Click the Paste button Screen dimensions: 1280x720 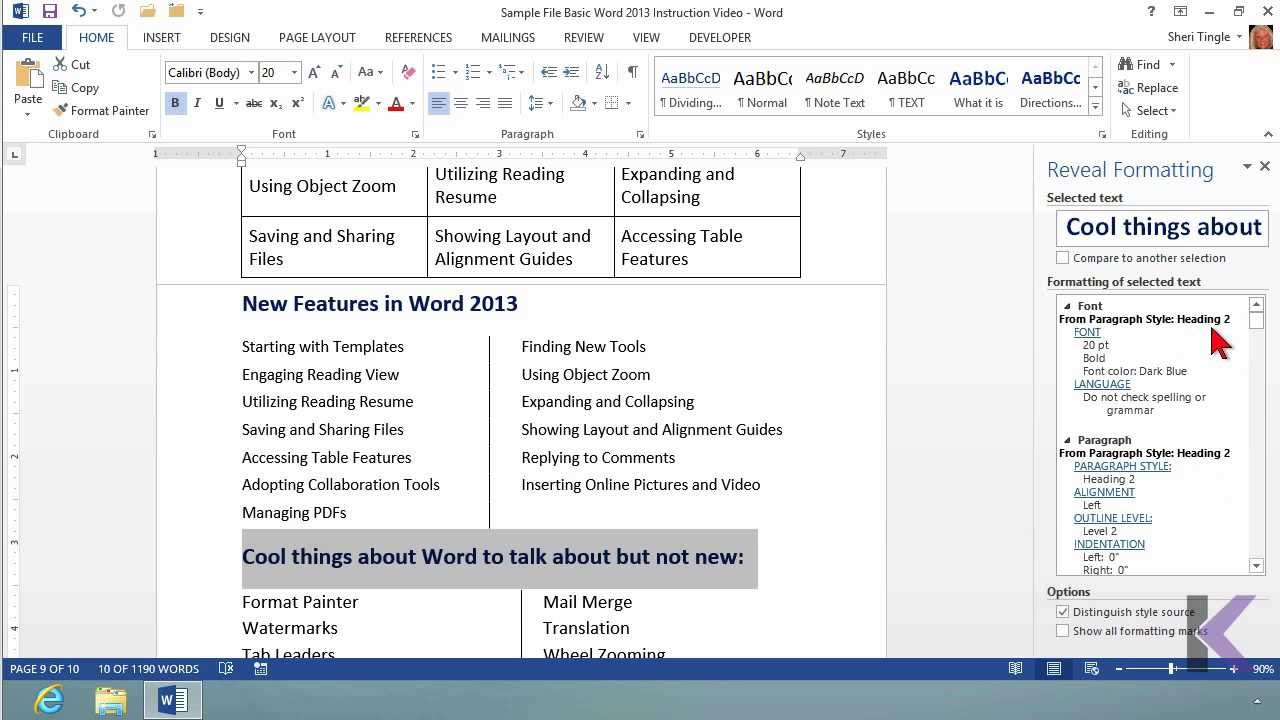(x=28, y=82)
